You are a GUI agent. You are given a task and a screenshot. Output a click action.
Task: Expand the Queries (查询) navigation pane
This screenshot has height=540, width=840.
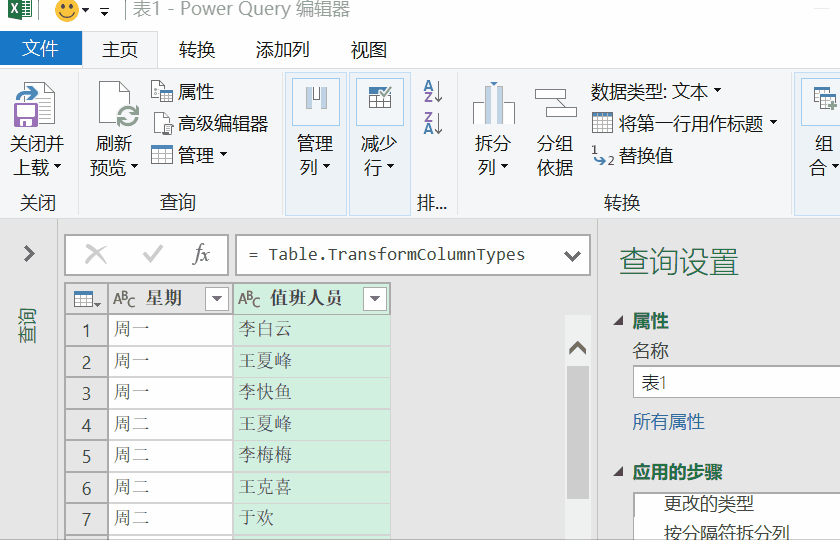click(x=29, y=253)
